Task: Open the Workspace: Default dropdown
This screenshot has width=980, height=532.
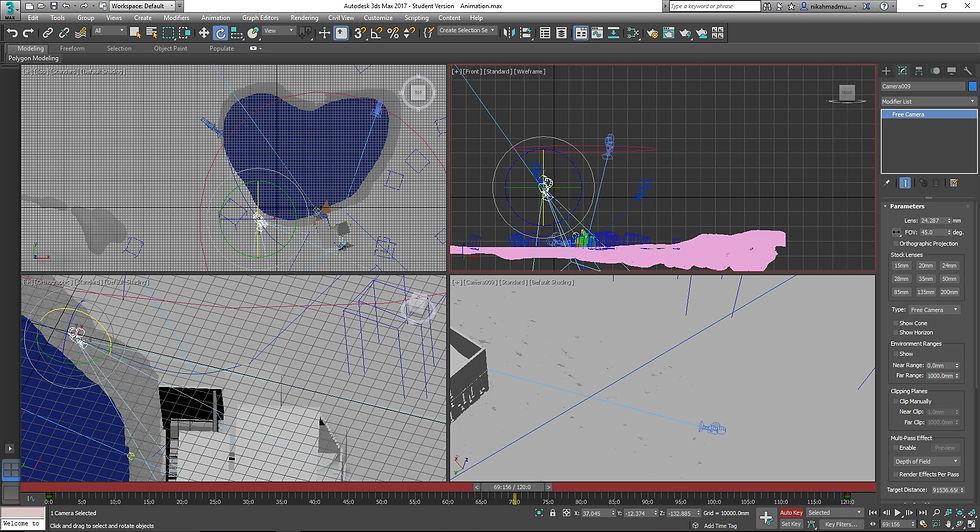Action: tap(143, 6)
